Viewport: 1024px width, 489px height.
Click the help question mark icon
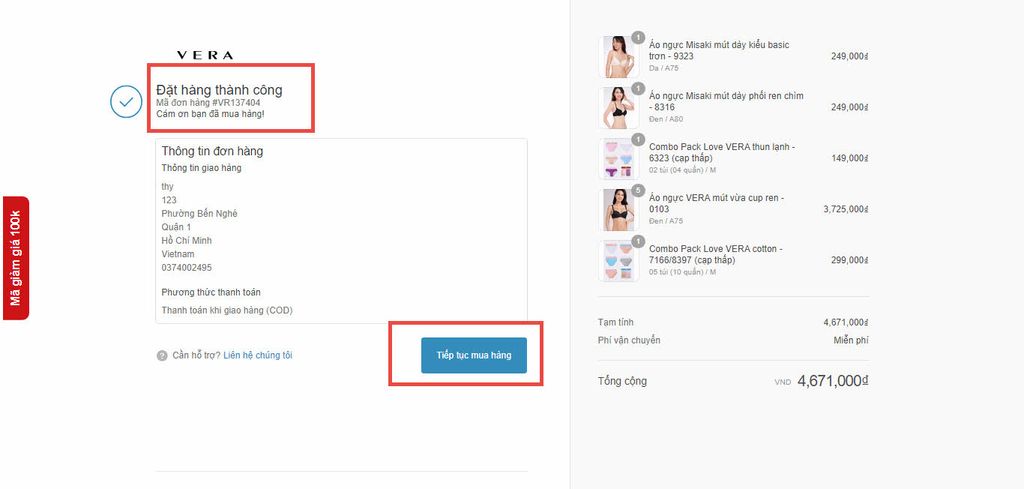pyautogui.click(x=162, y=356)
